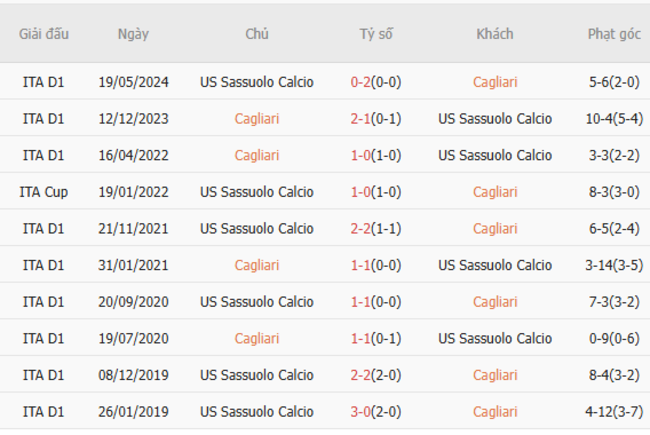The width and height of the screenshot is (650, 435).
Task: Open Cagliari home team on 16/04/2022
Action: pos(257,155)
